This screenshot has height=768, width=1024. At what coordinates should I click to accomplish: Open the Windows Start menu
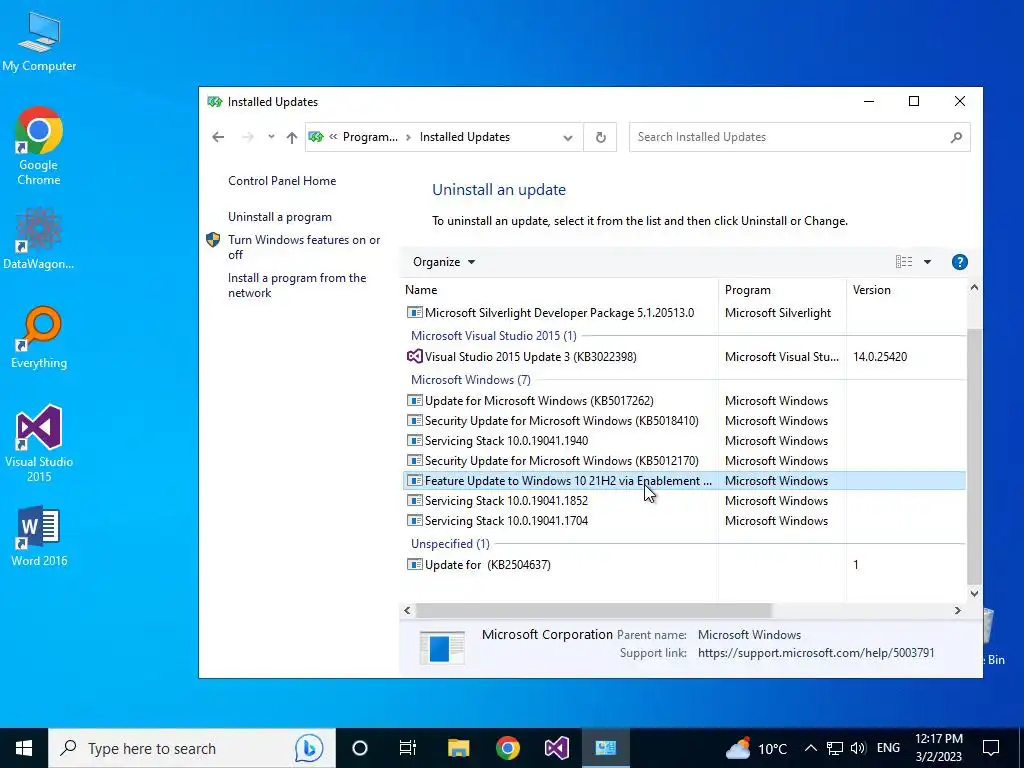coord(24,748)
